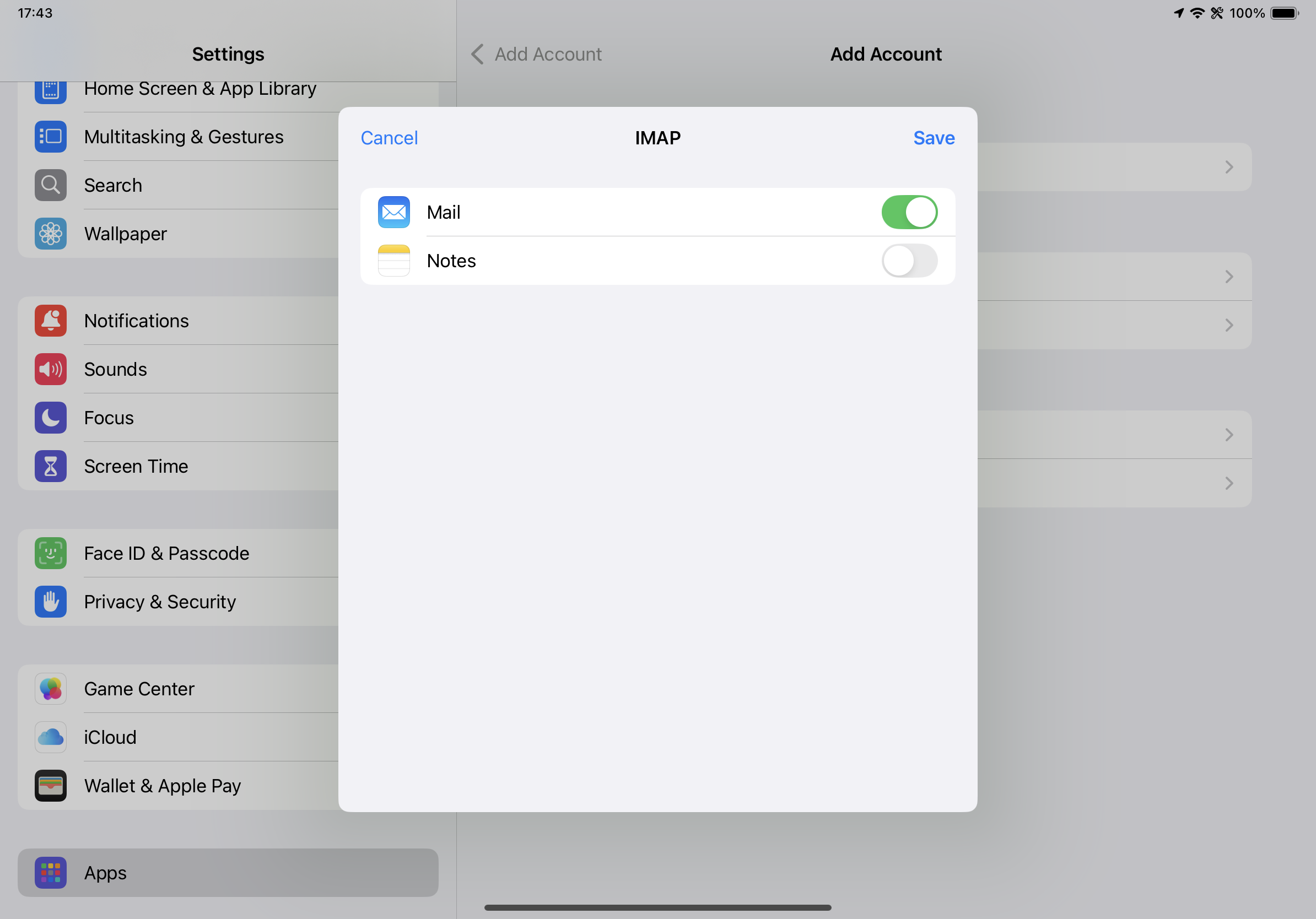The width and height of the screenshot is (1316, 919).
Task: Tap the Screen Time hourglass icon
Action: [51, 466]
